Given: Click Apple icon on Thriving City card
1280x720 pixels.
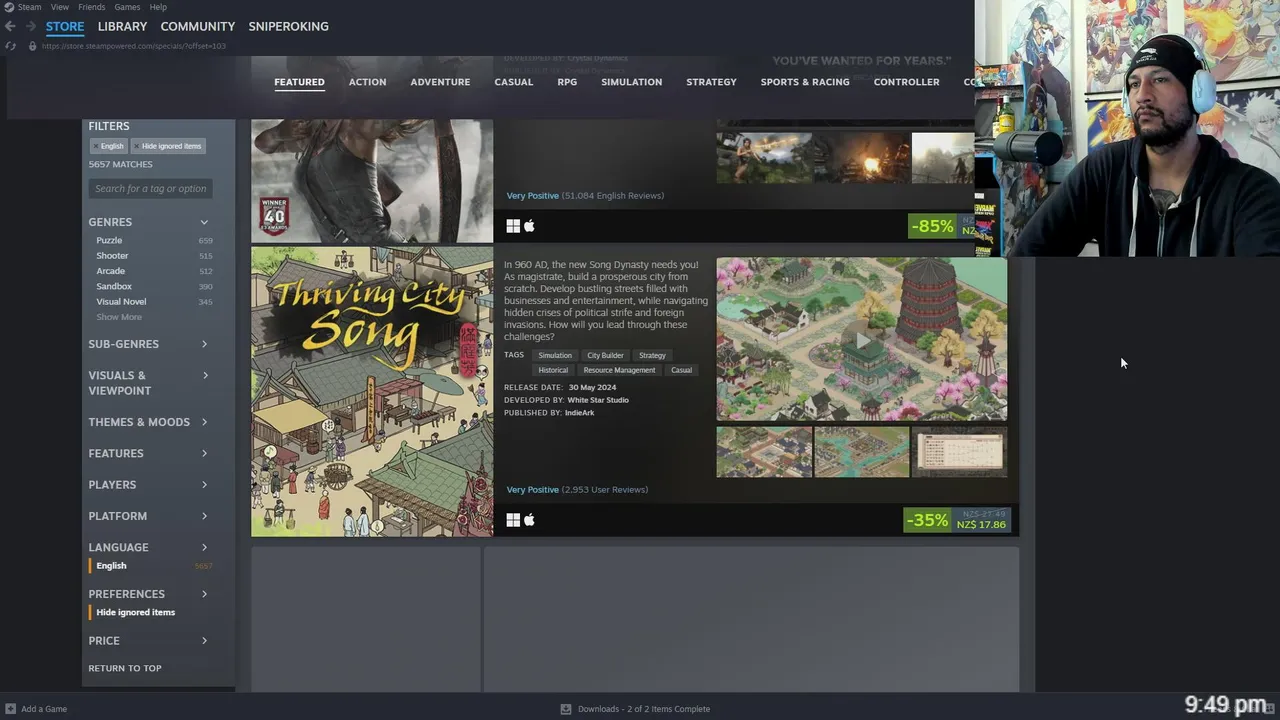Looking at the screenshot, I should pos(530,520).
